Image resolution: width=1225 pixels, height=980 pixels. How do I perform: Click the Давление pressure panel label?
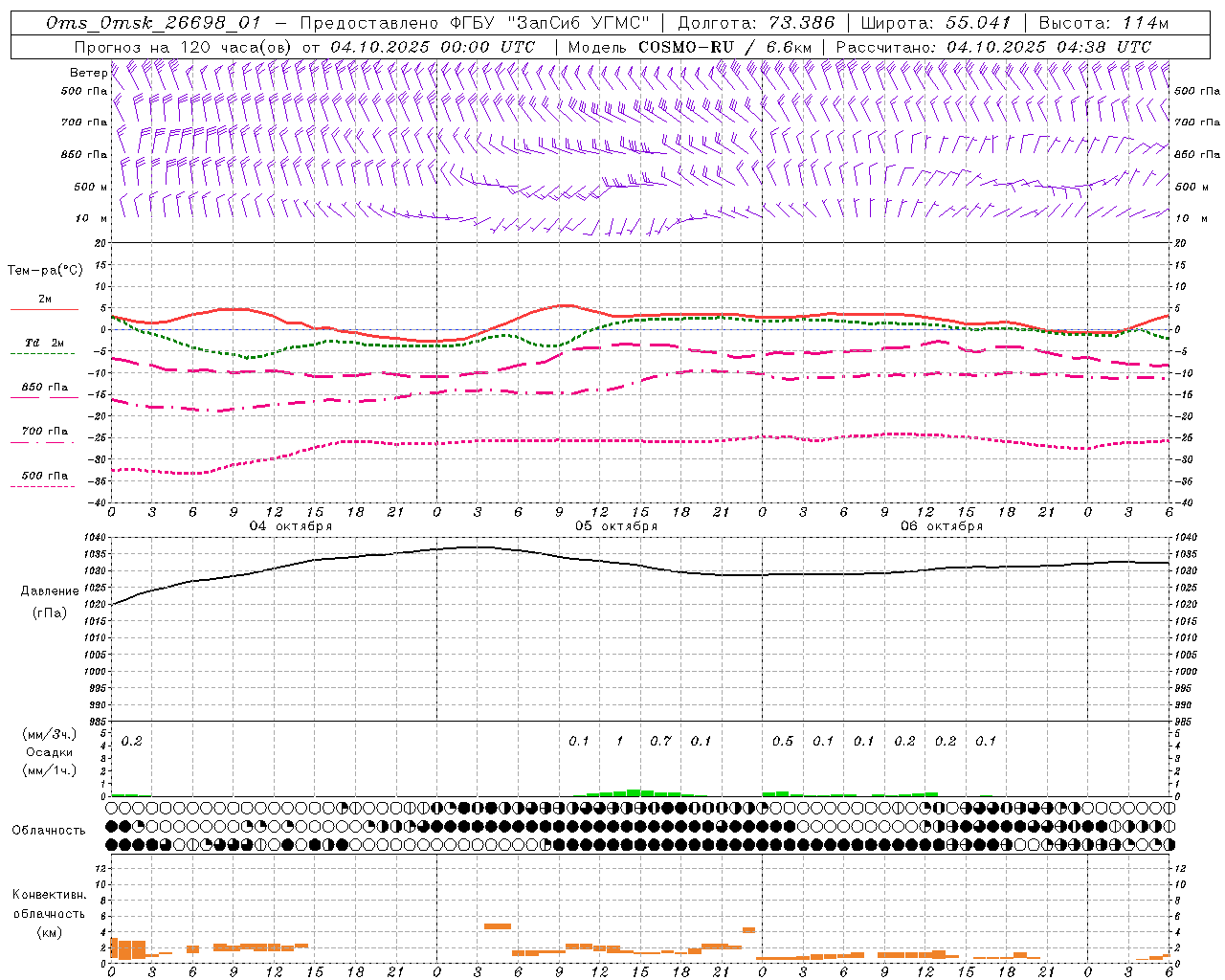[x=50, y=591]
